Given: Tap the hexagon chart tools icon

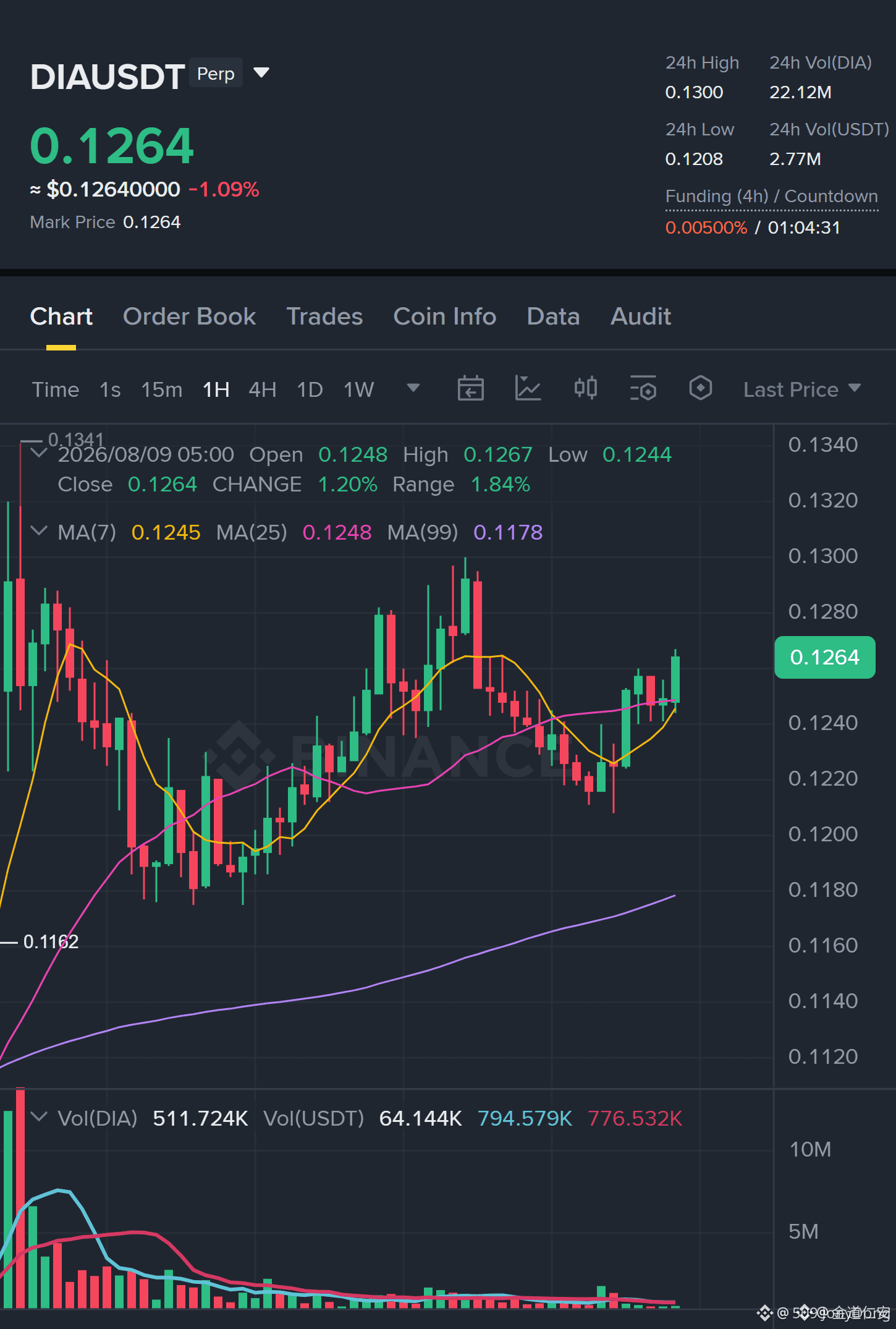Looking at the screenshot, I should click(x=700, y=389).
